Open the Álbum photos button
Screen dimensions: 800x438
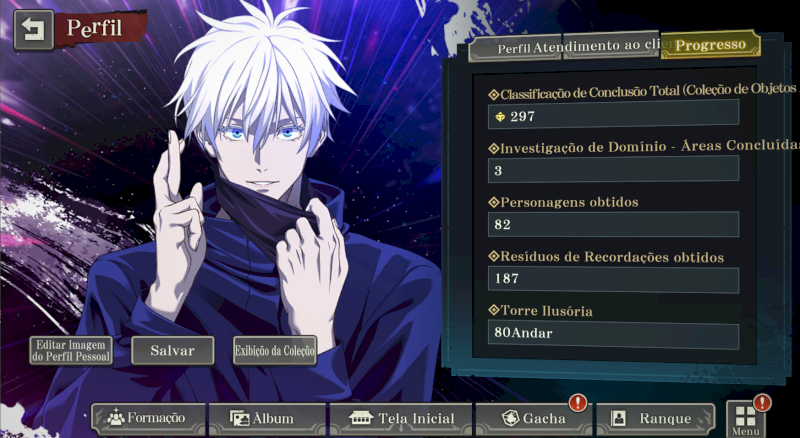click(x=267, y=419)
